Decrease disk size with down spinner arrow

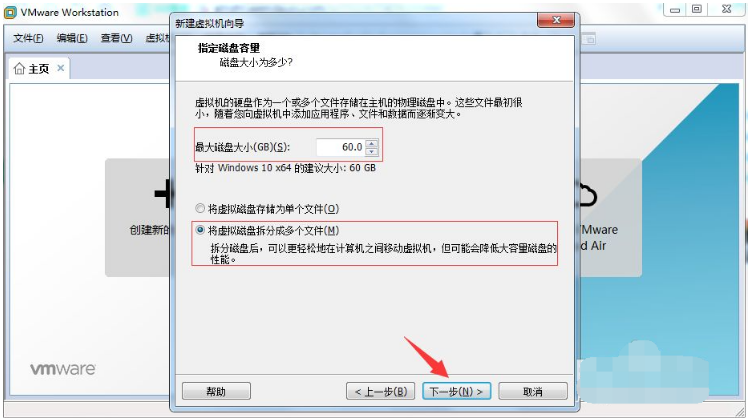coord(372,151)
